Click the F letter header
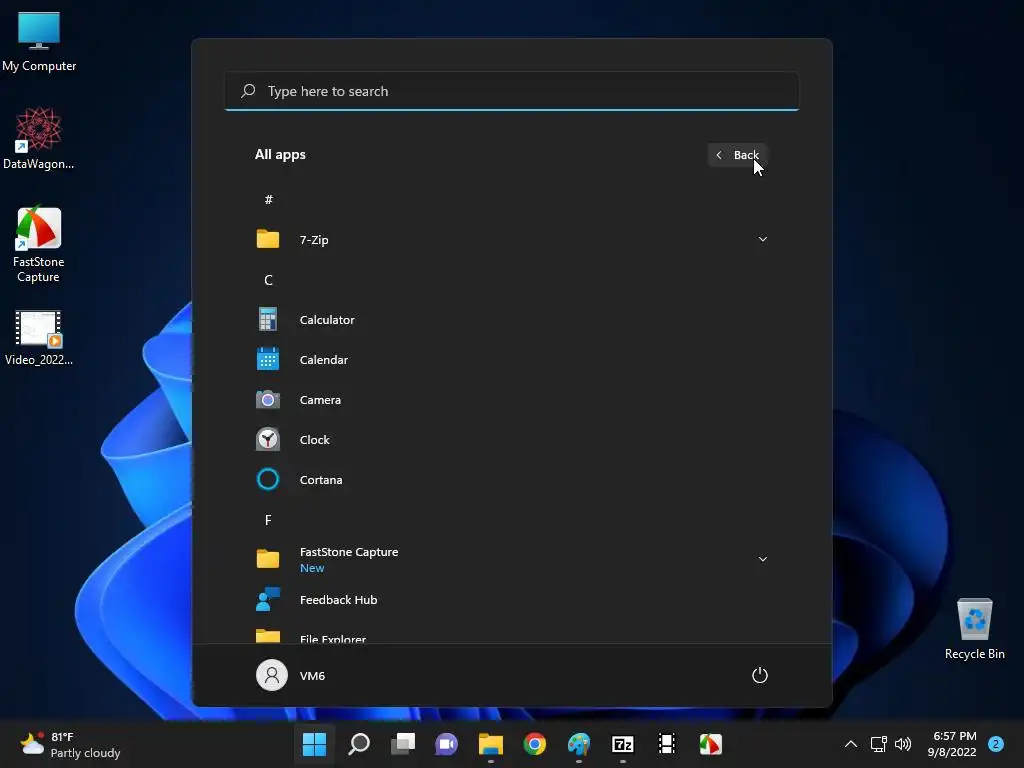Viewport: 1024px width, 768px height. (x=268, y=520)
